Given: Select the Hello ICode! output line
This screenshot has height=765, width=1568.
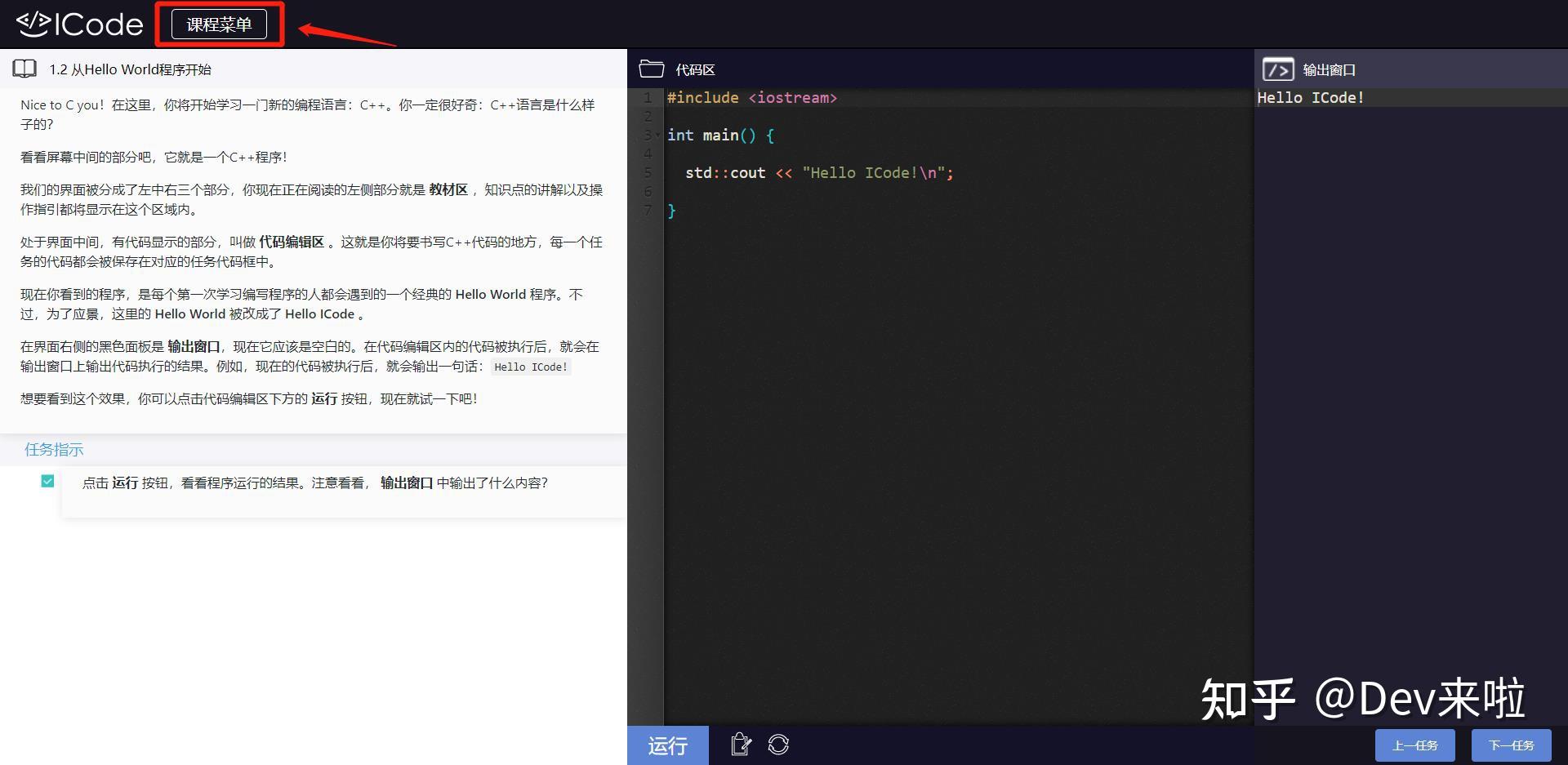Looking at the screenshot, I should coord(1310,97).
